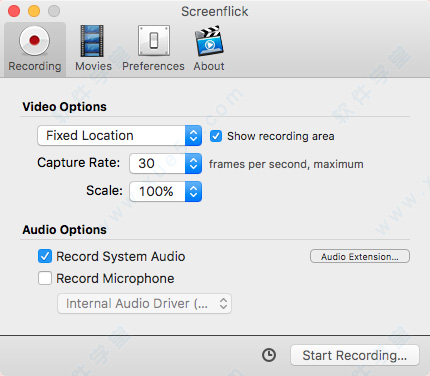
Task: Select the Recording toolbar icon
Action: (x=34, y=41)
